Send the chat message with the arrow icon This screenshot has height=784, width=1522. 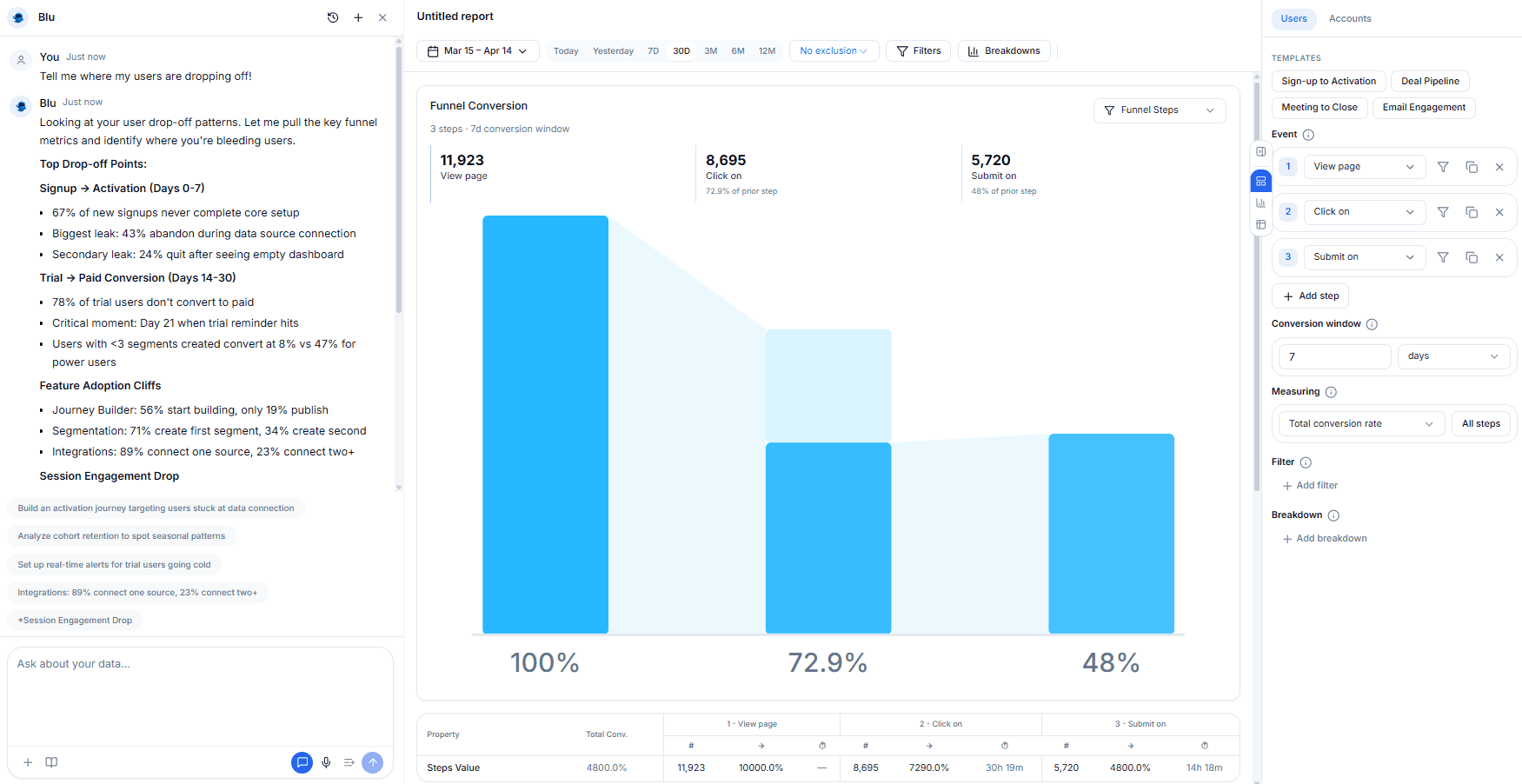click(x=373, y=762)
